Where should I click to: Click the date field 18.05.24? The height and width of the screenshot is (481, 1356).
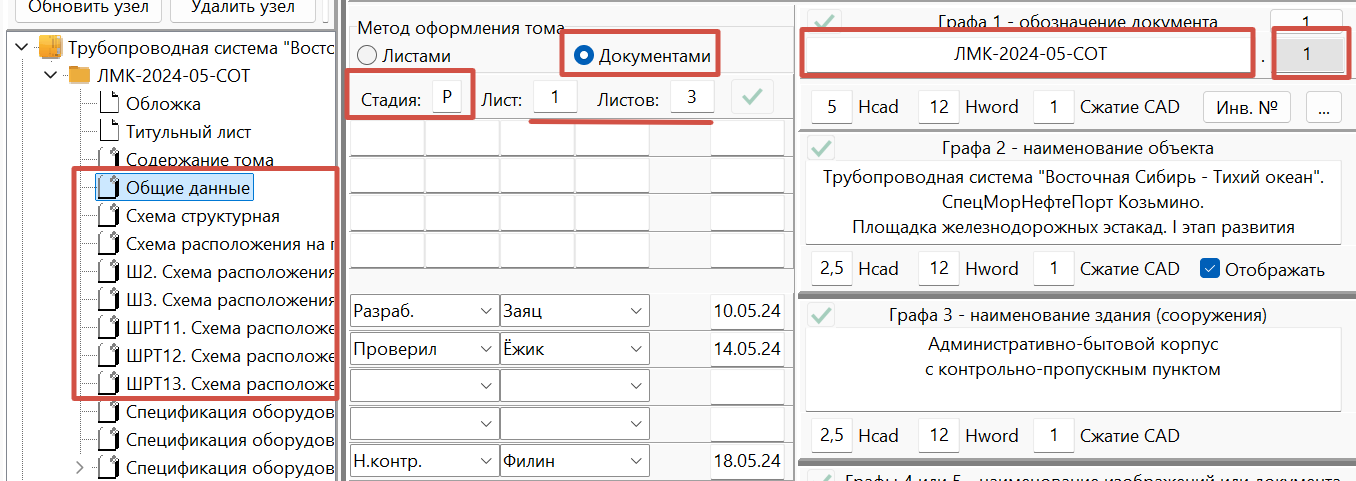(x=747, y=461)
